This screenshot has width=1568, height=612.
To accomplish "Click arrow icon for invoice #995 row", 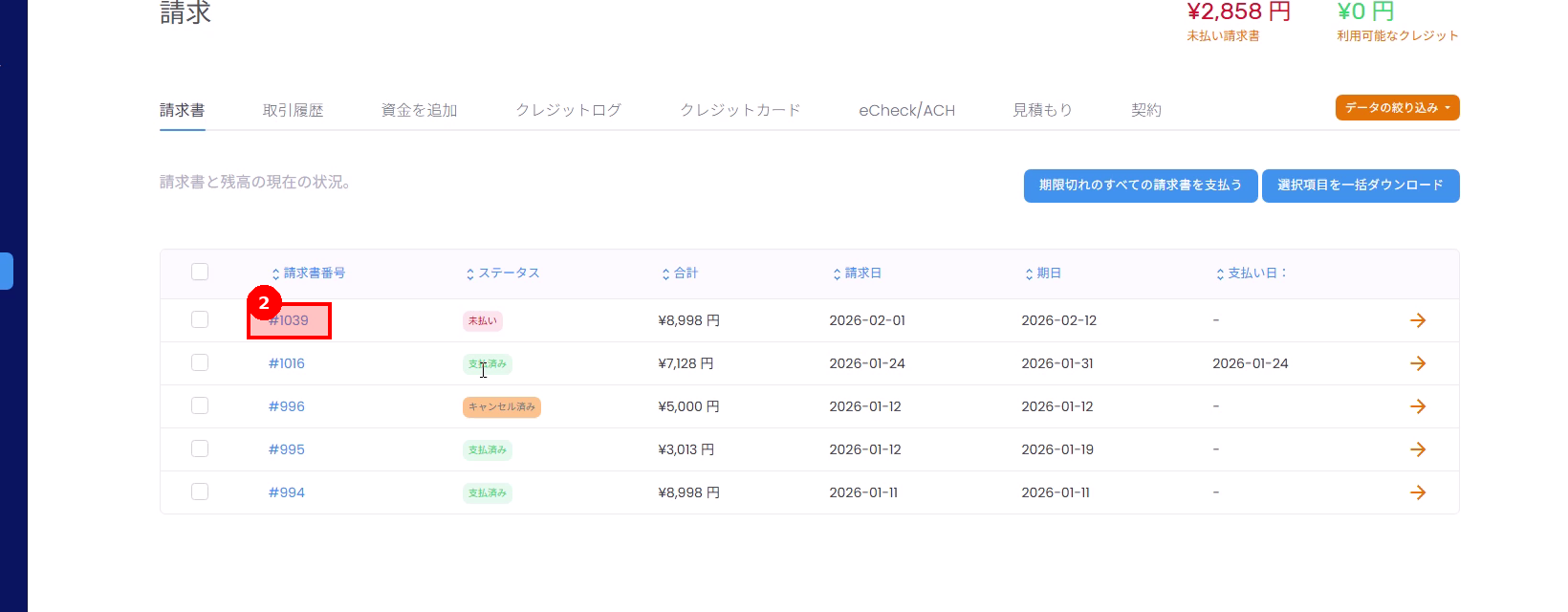I will coord(1418,449).
